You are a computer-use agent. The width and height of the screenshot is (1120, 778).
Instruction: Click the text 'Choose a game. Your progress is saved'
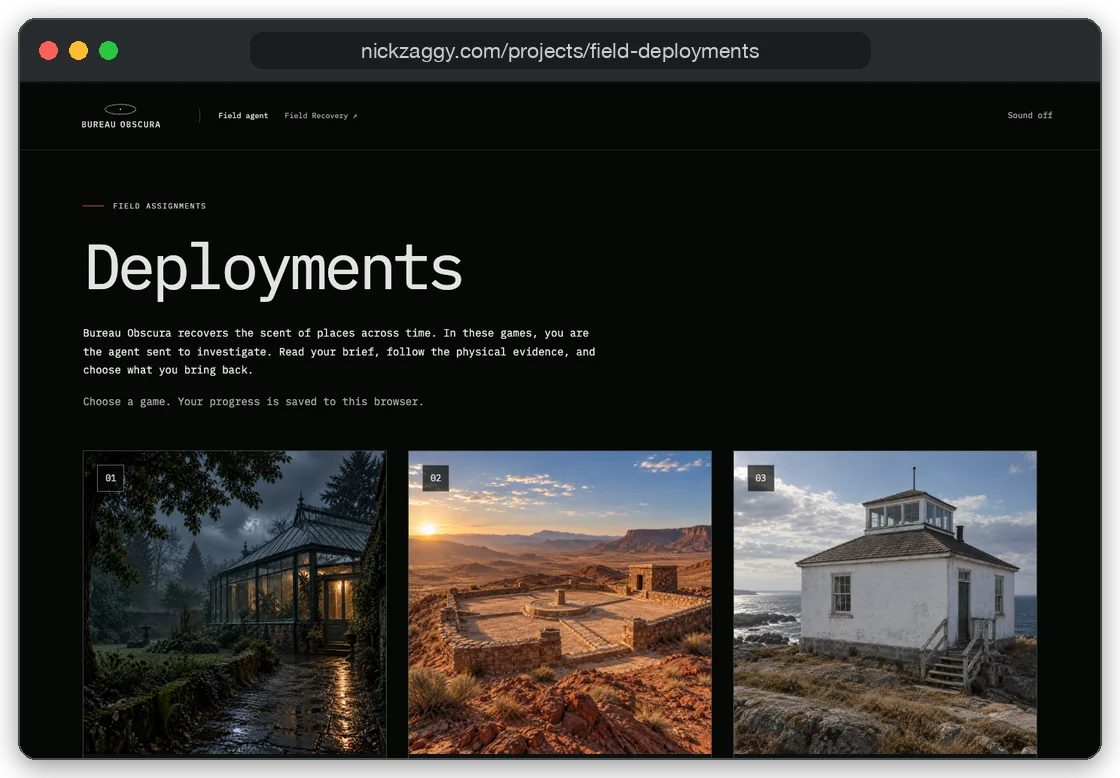click(x=200, y=402)
